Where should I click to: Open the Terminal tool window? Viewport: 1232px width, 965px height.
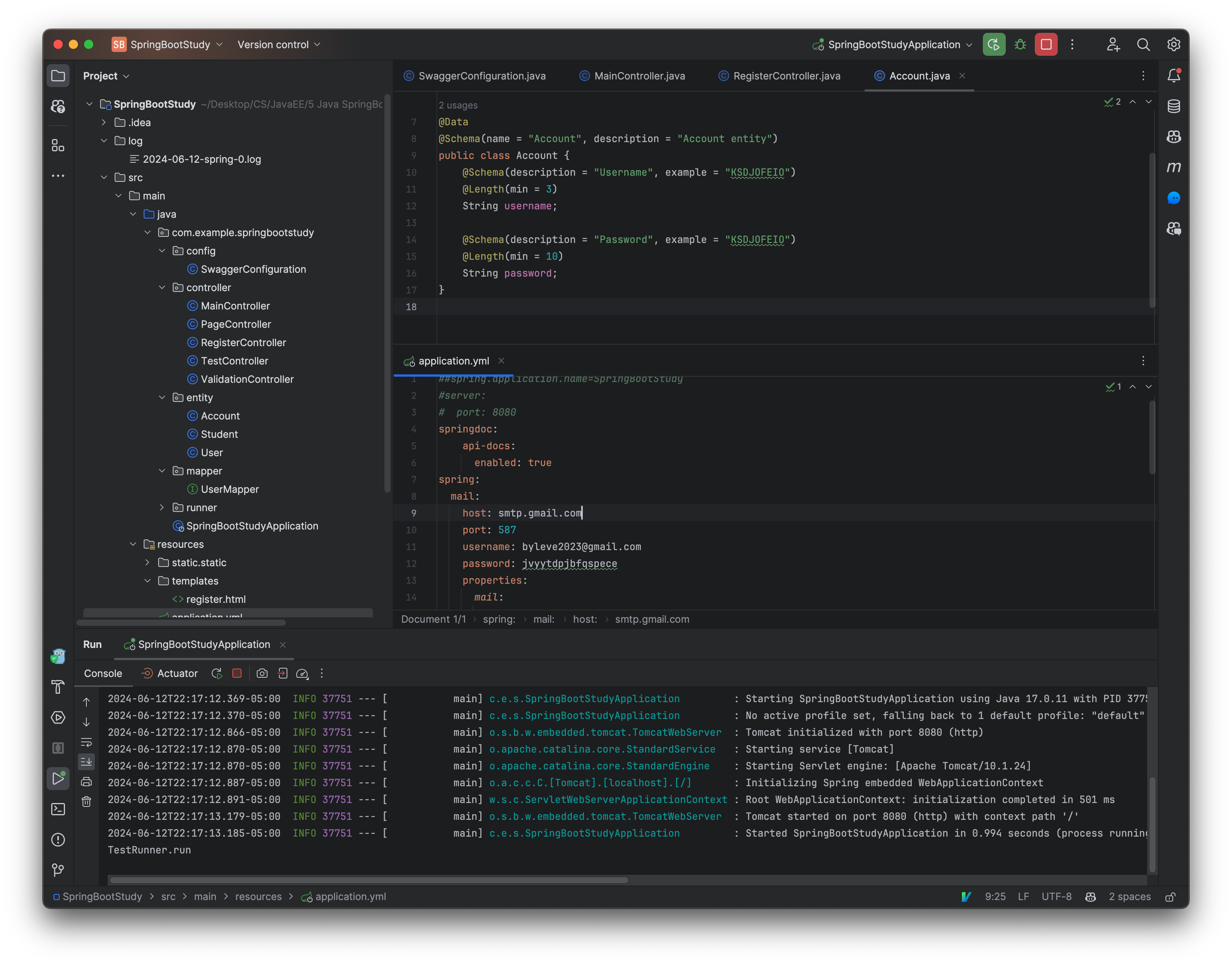[58, 809]
